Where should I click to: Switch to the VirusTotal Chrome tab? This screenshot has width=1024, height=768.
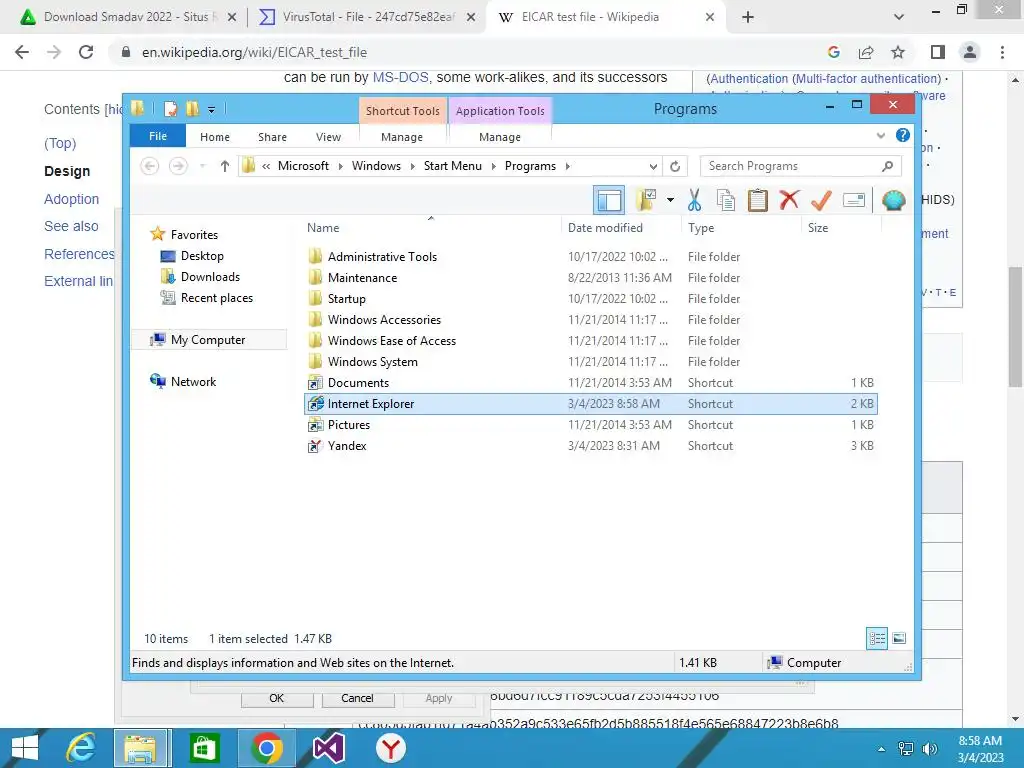[368, 17]
